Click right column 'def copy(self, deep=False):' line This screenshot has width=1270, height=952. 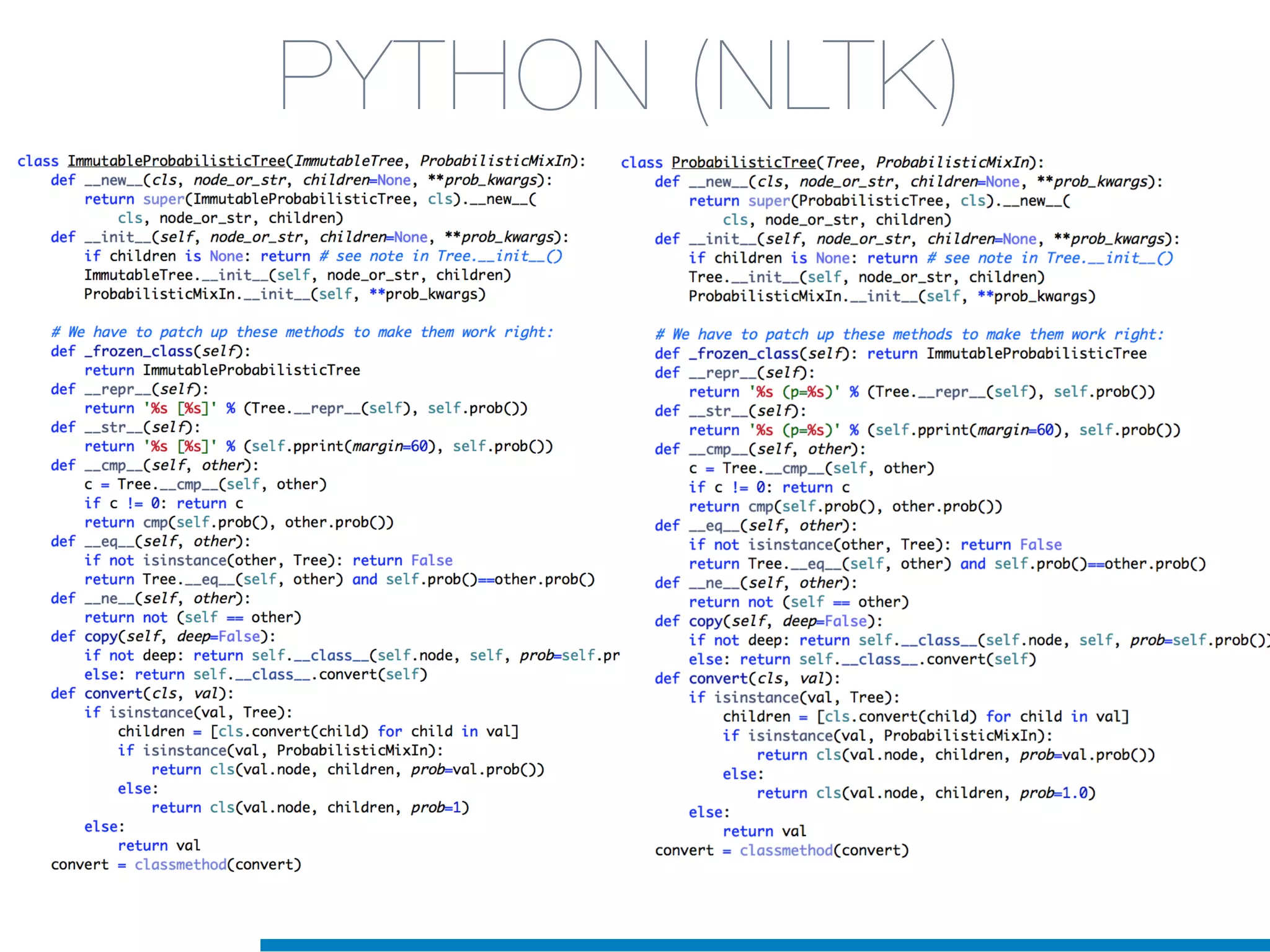768,621
